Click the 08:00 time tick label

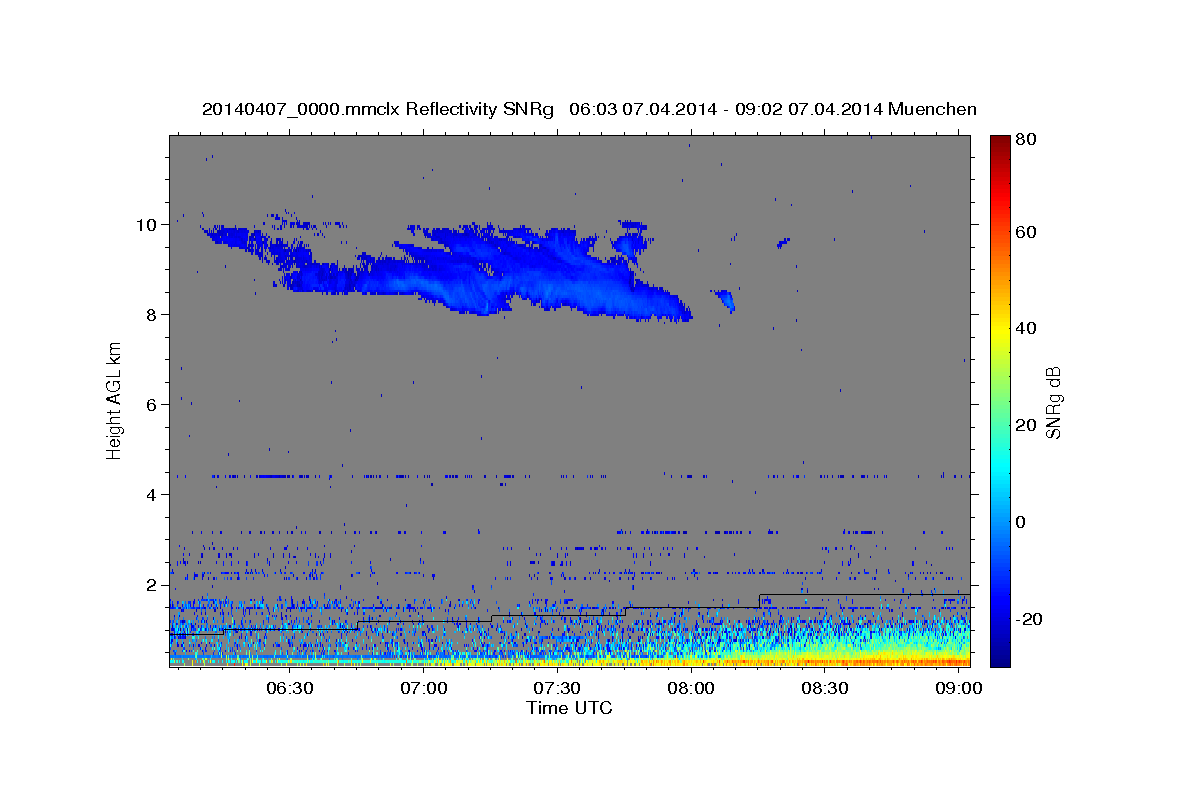point(691,688)
